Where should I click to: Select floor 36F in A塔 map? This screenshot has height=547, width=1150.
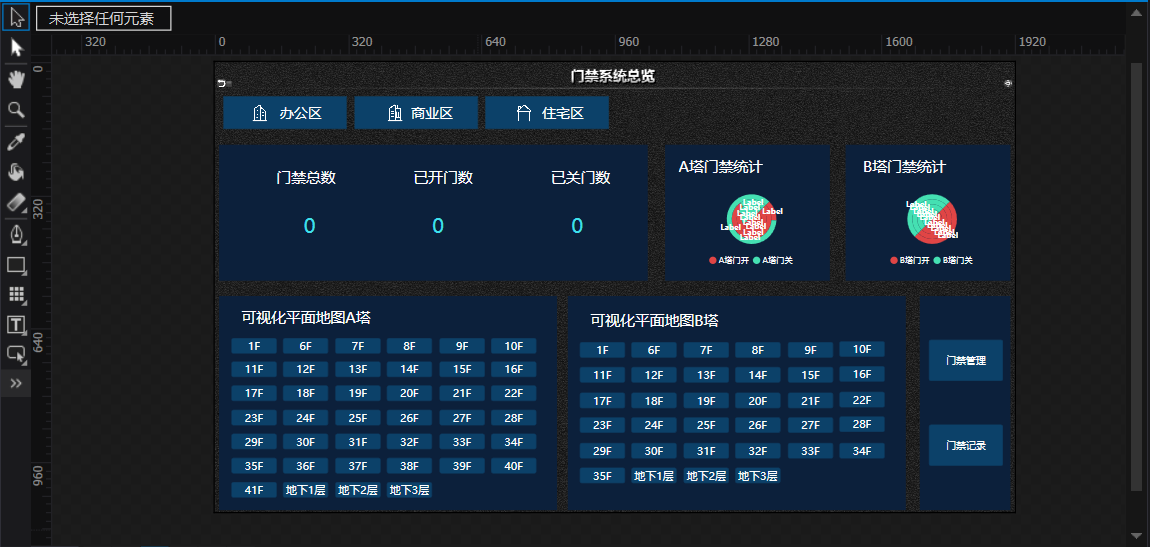tap(305, 466)
